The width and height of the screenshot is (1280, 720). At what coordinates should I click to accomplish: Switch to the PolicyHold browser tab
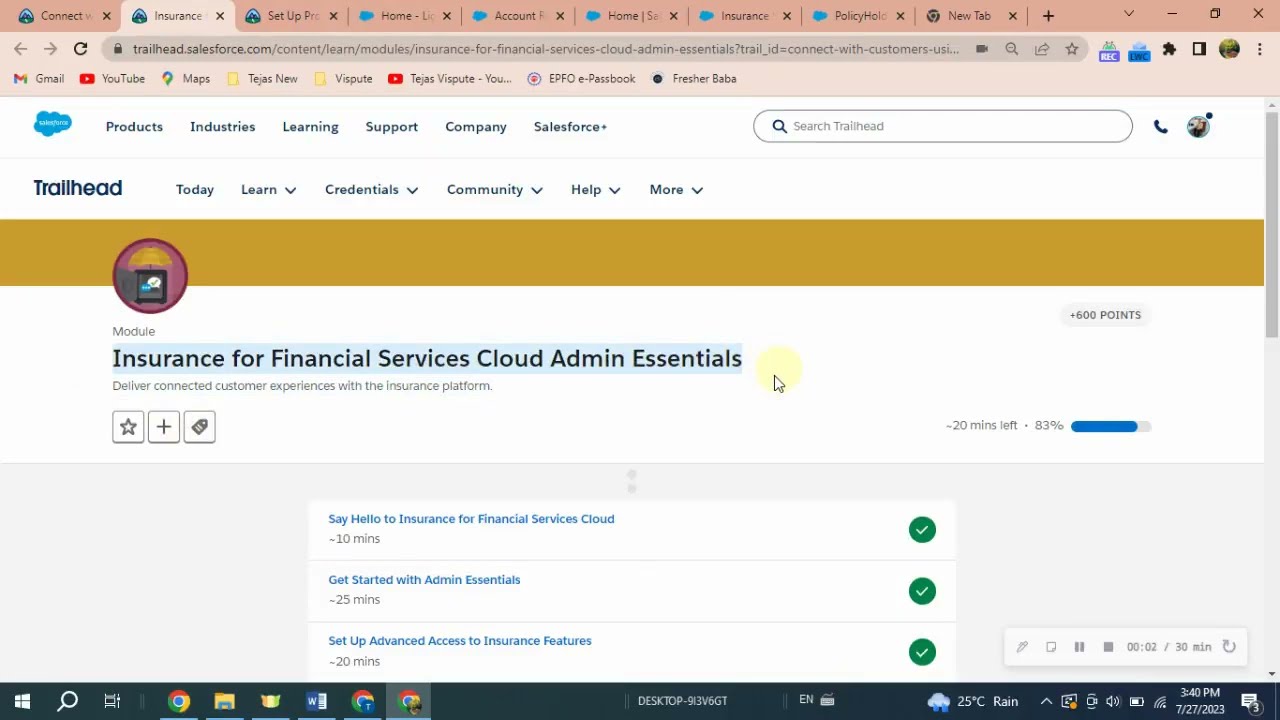[858, 16]
